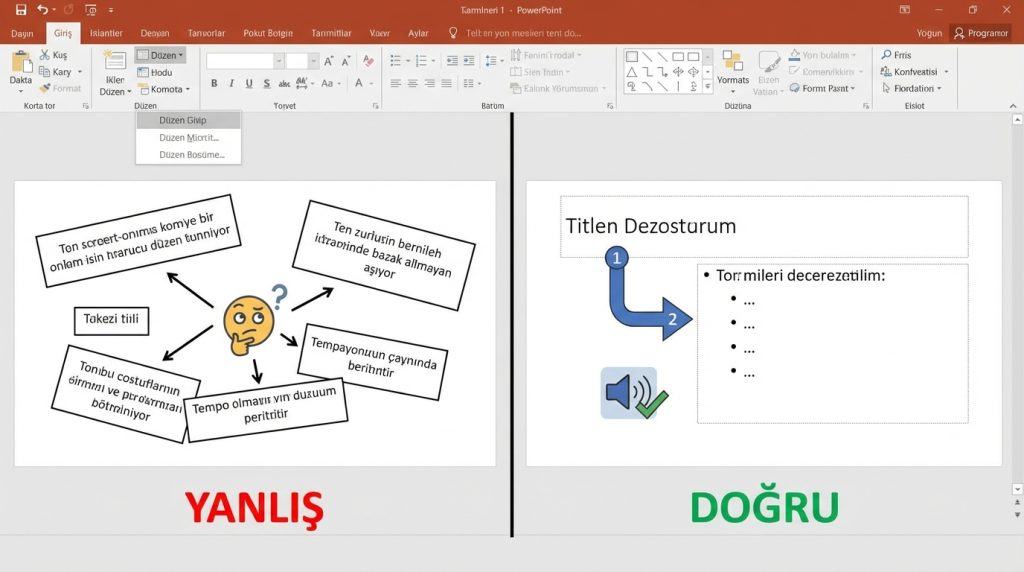Choose Düzen Bosüme... from the dropdown menu
The image size is (1024, 572).
tap(189, 155)
